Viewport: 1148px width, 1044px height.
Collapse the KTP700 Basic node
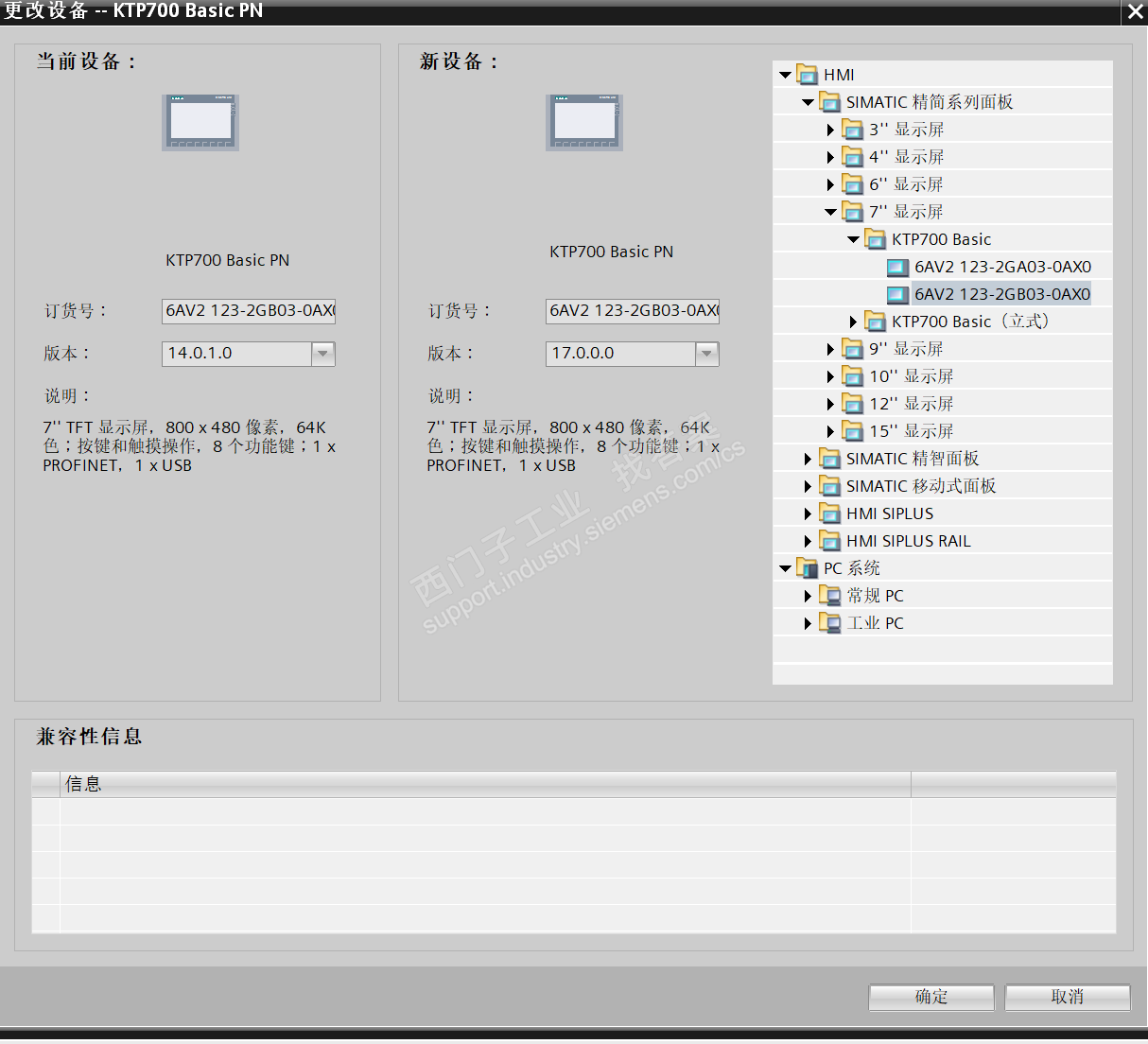[853, 239]
